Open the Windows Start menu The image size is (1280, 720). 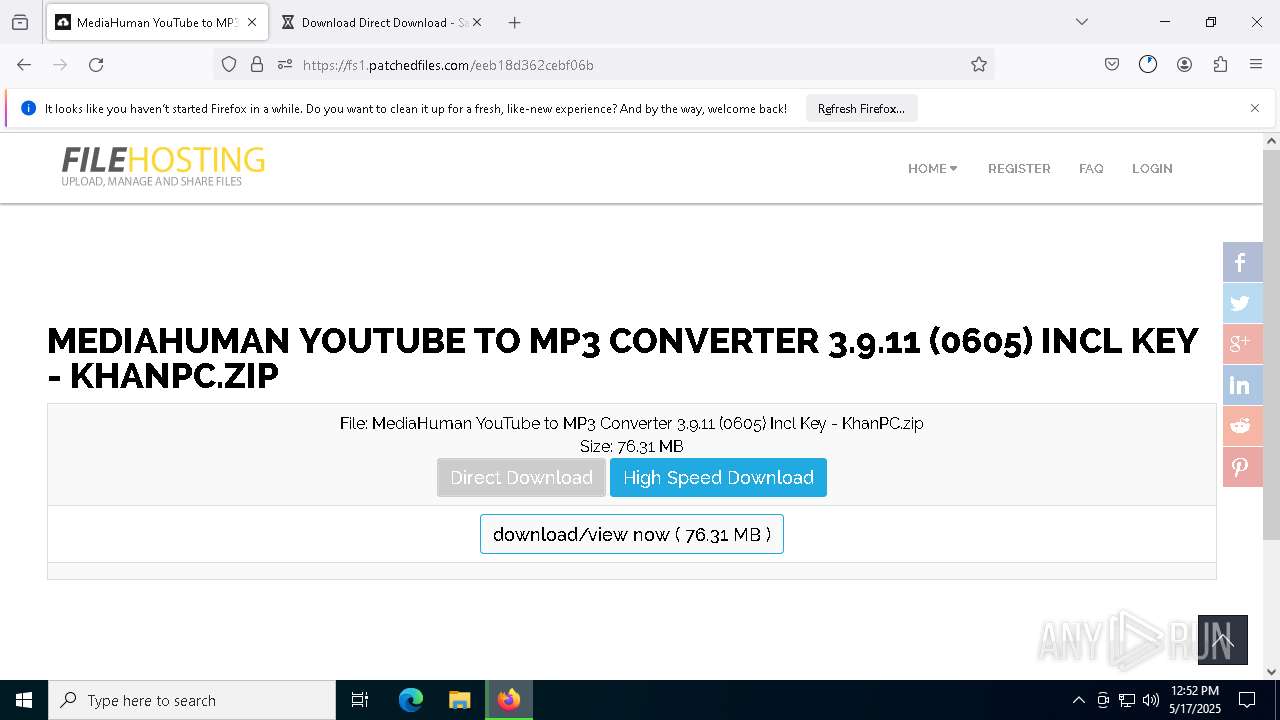coord(24,700)
